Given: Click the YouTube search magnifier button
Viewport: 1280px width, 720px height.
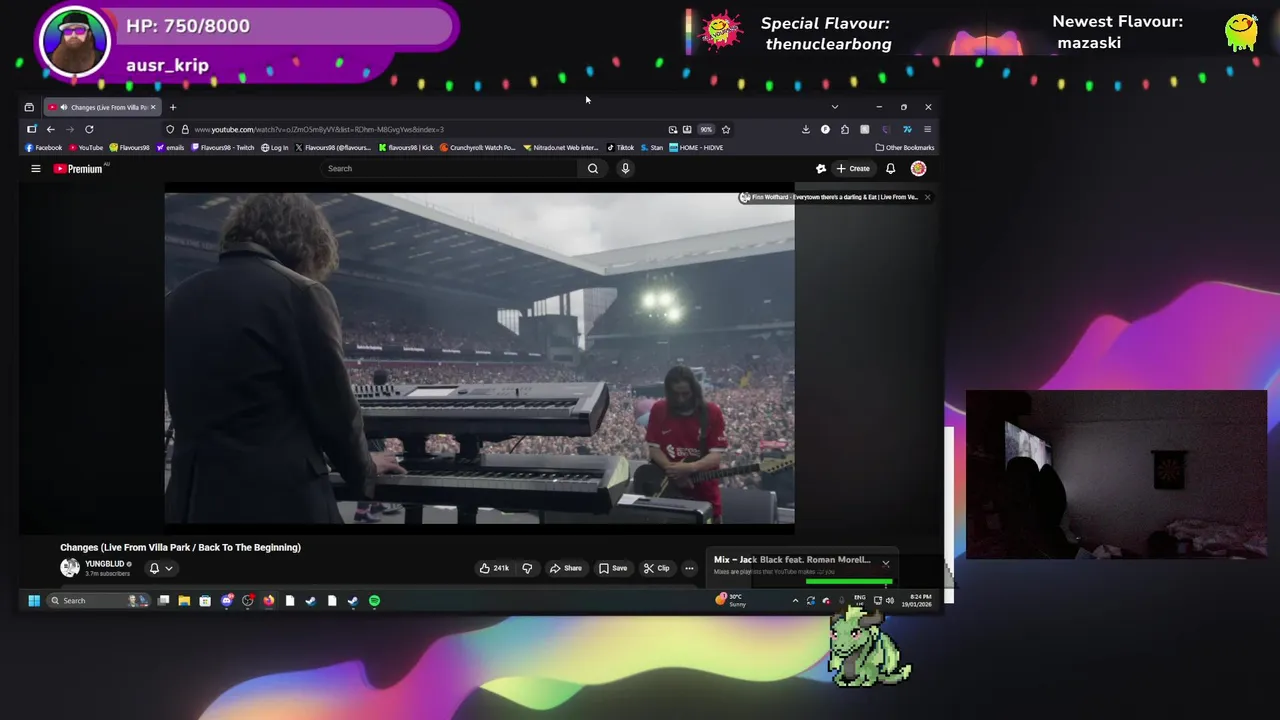Looking at the screenshot, I should point(593,169).
